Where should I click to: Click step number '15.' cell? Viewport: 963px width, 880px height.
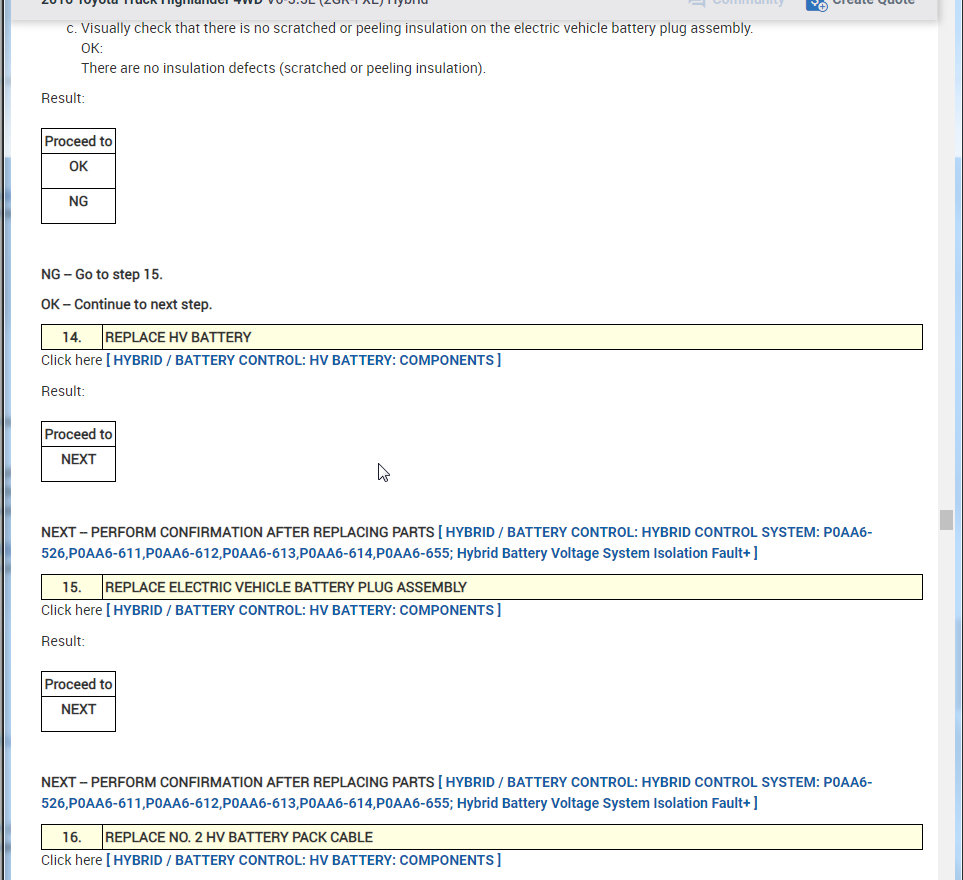(x=72, y=587)
